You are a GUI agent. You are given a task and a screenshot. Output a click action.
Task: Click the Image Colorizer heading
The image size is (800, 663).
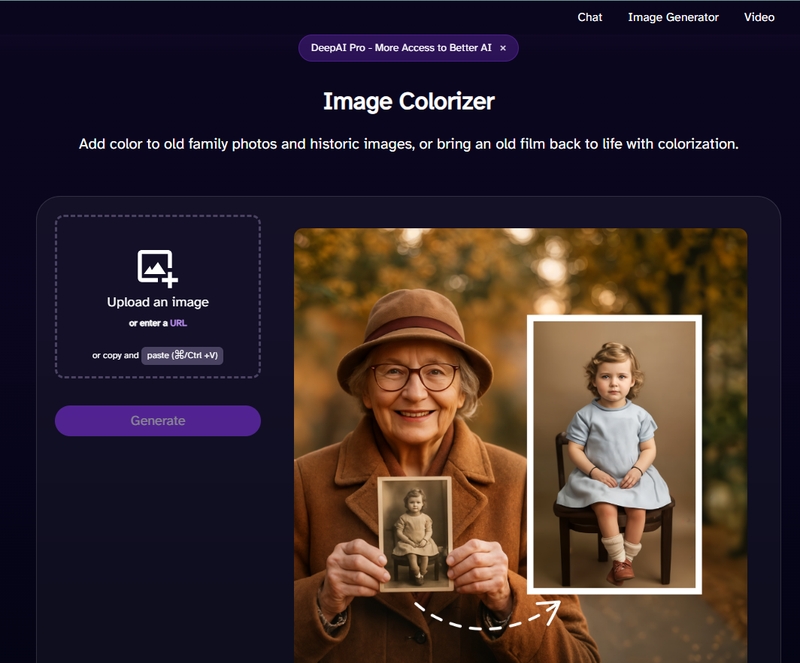click(x=408, y=101)
